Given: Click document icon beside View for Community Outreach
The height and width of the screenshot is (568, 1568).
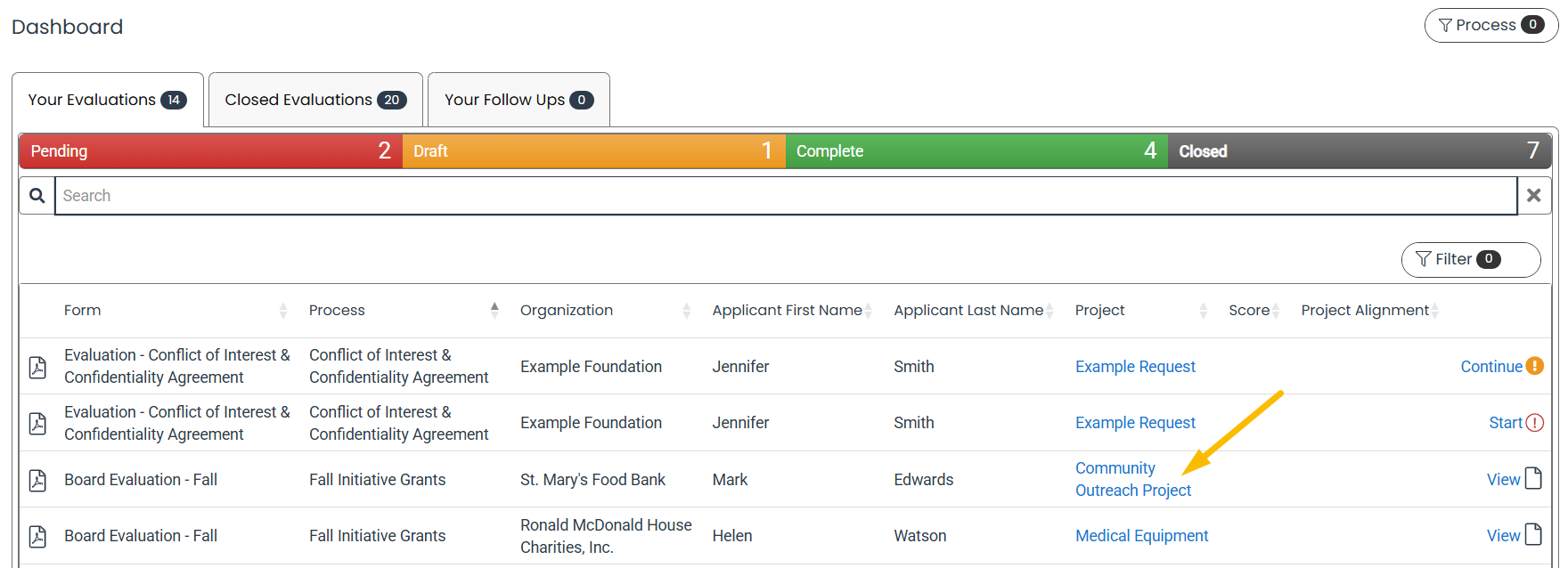Looking at the screenshot, I should [x=1533, y=478].
